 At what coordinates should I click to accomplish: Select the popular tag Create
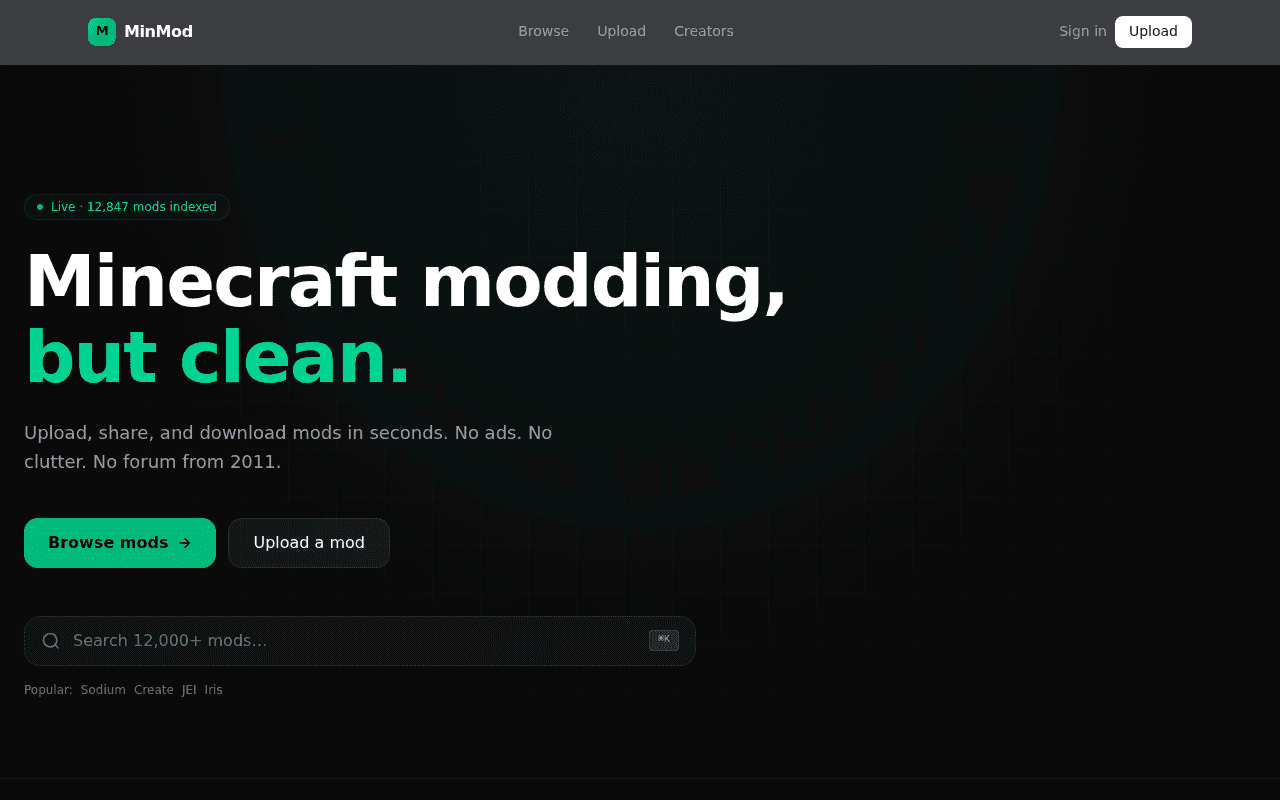(x=154, y=690)
